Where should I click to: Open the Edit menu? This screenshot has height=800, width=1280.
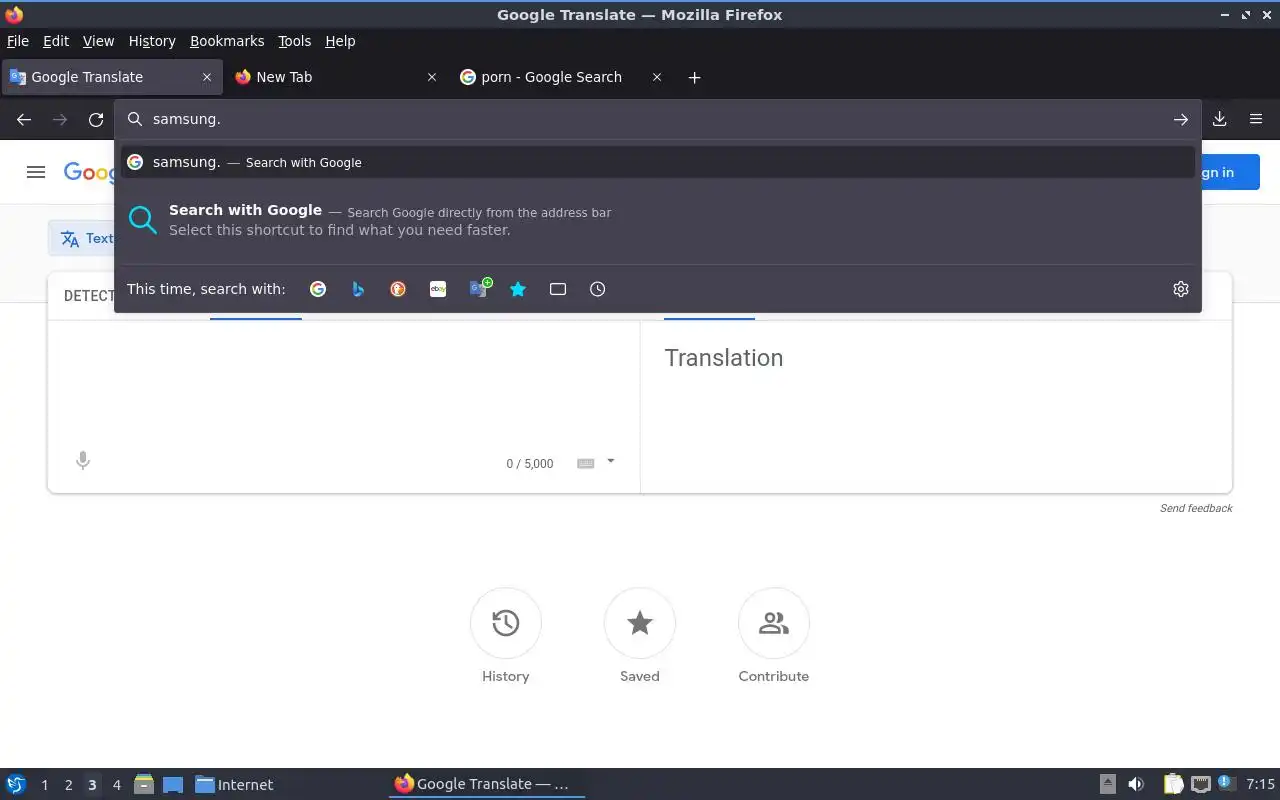click(56, 41)
